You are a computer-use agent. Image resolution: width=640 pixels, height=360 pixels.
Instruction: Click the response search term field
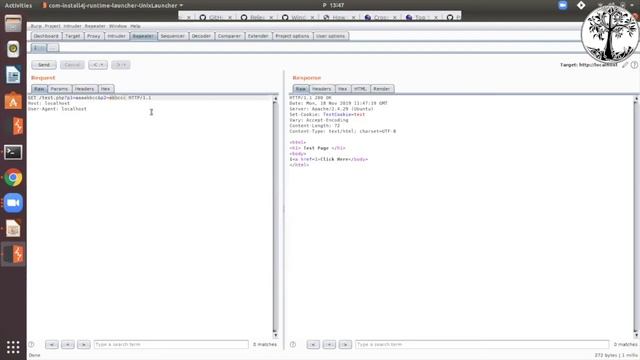482,344
